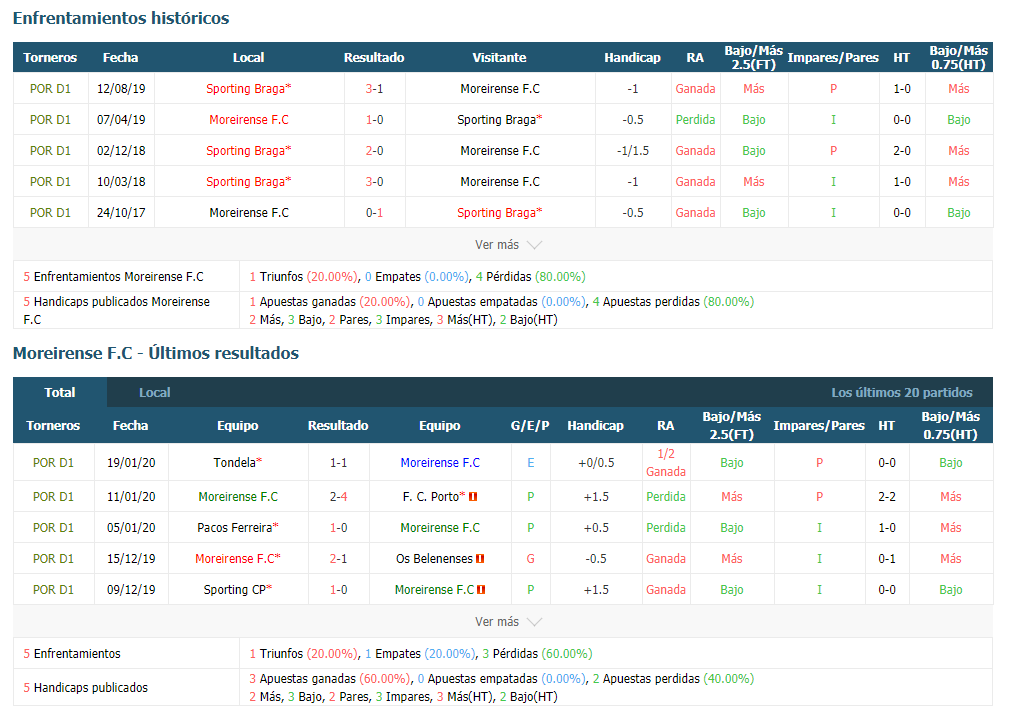Click G result indicator in Belenenses row
The width and height of the screenshot is (1011, 710).
point(531,558)
